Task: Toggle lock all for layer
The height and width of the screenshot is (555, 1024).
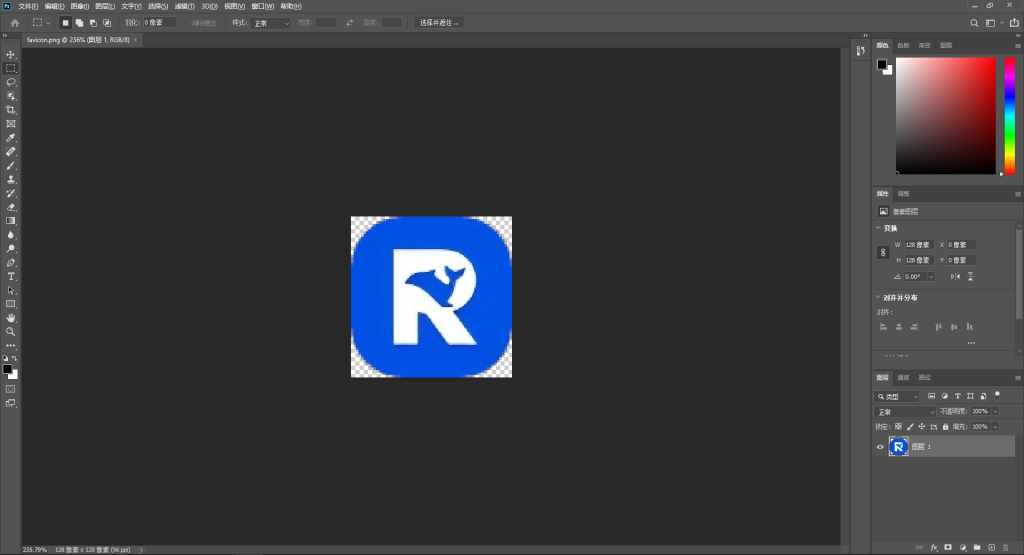Action: [x=945, y=427]
